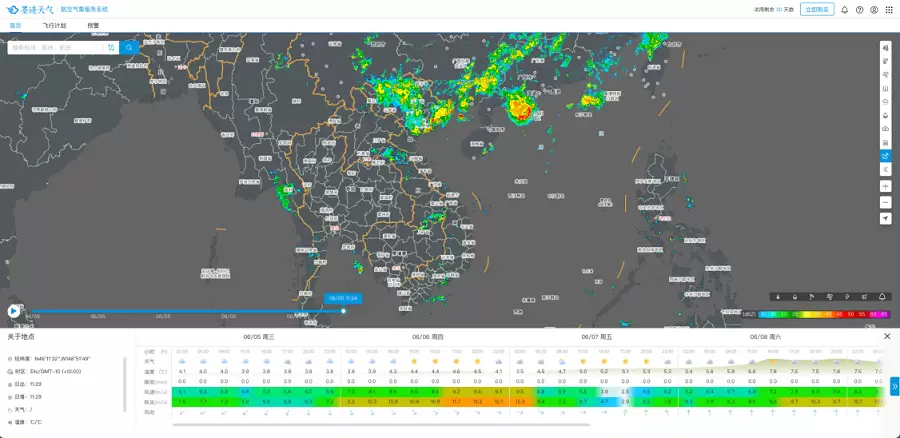
Task: Close the 关于地点 forecast panel
Action: 886,336
